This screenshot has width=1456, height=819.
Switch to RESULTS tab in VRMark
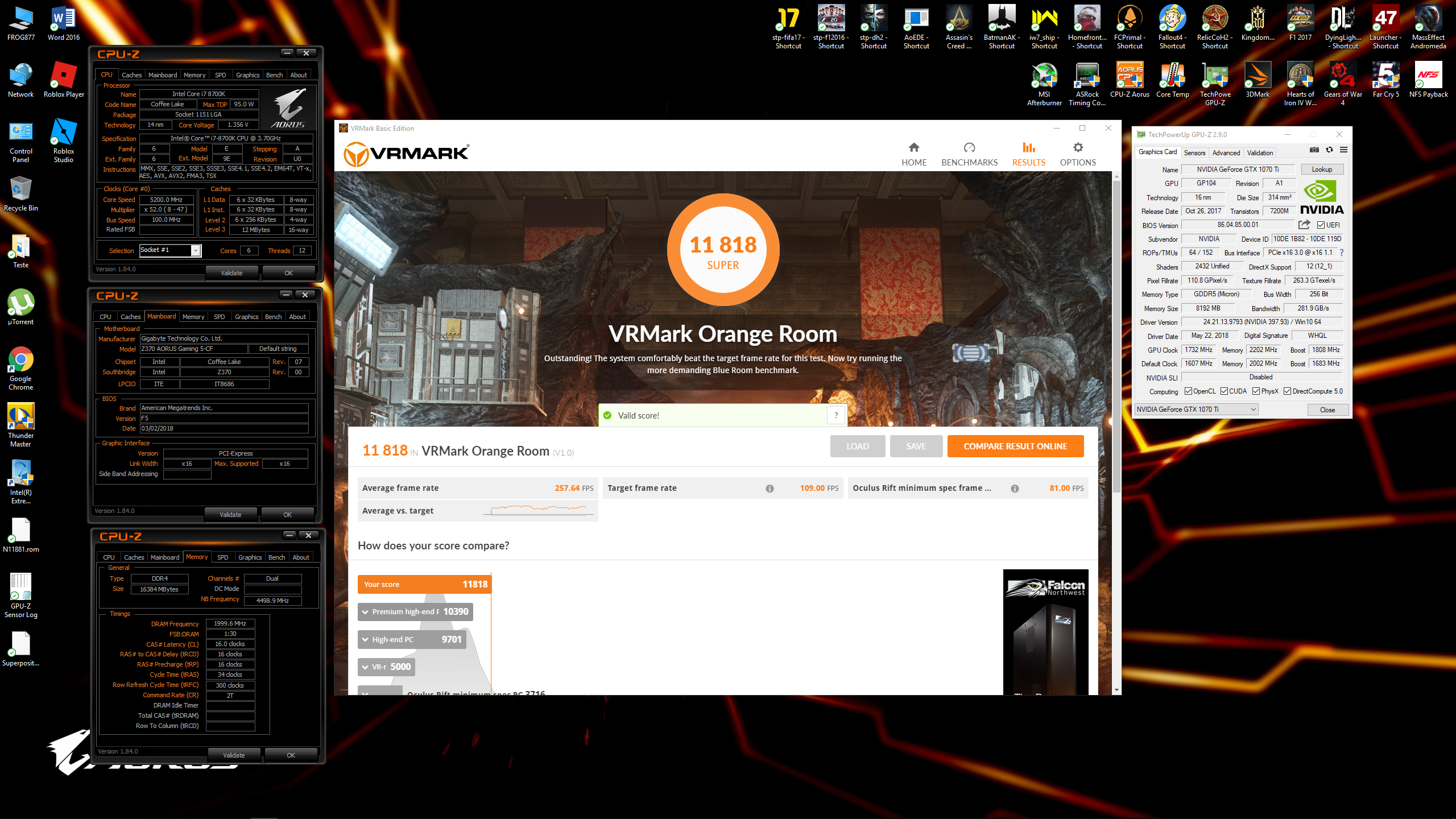tap(1028, 154)
